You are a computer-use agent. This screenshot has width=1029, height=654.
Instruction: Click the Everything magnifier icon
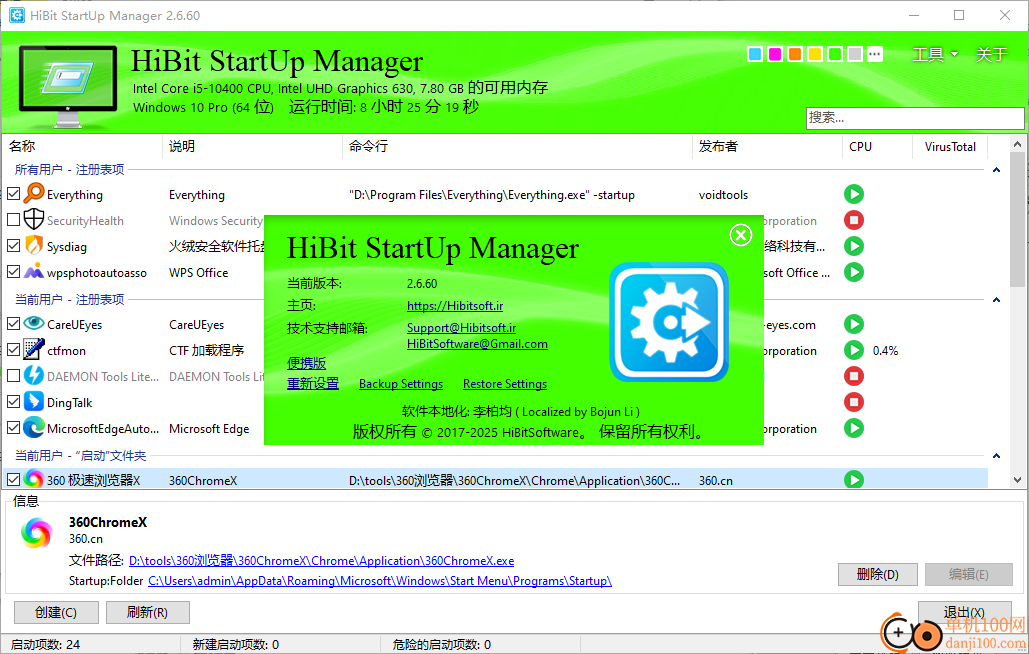[x=34, y=194]
